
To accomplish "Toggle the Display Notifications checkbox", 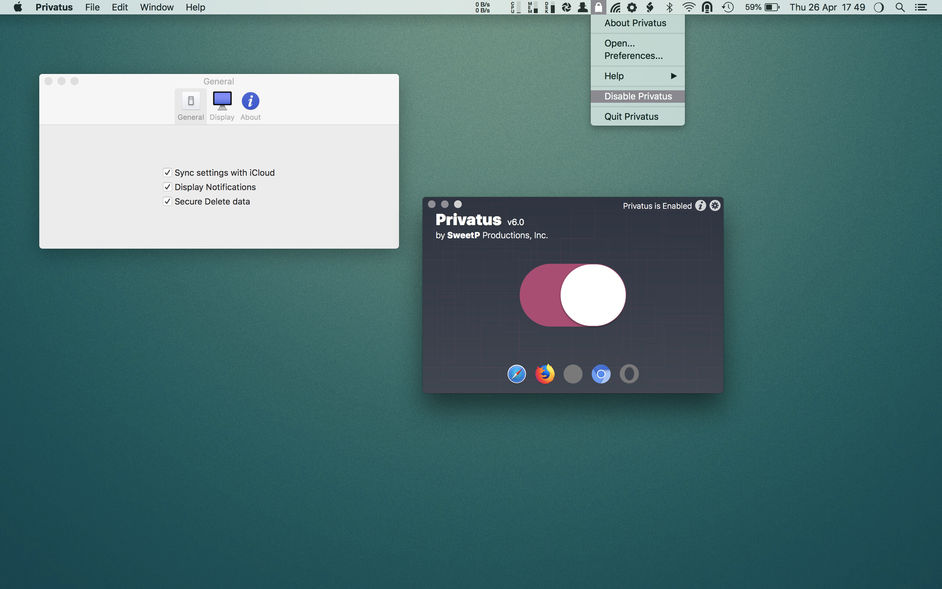I will click(x=167, y=187).
